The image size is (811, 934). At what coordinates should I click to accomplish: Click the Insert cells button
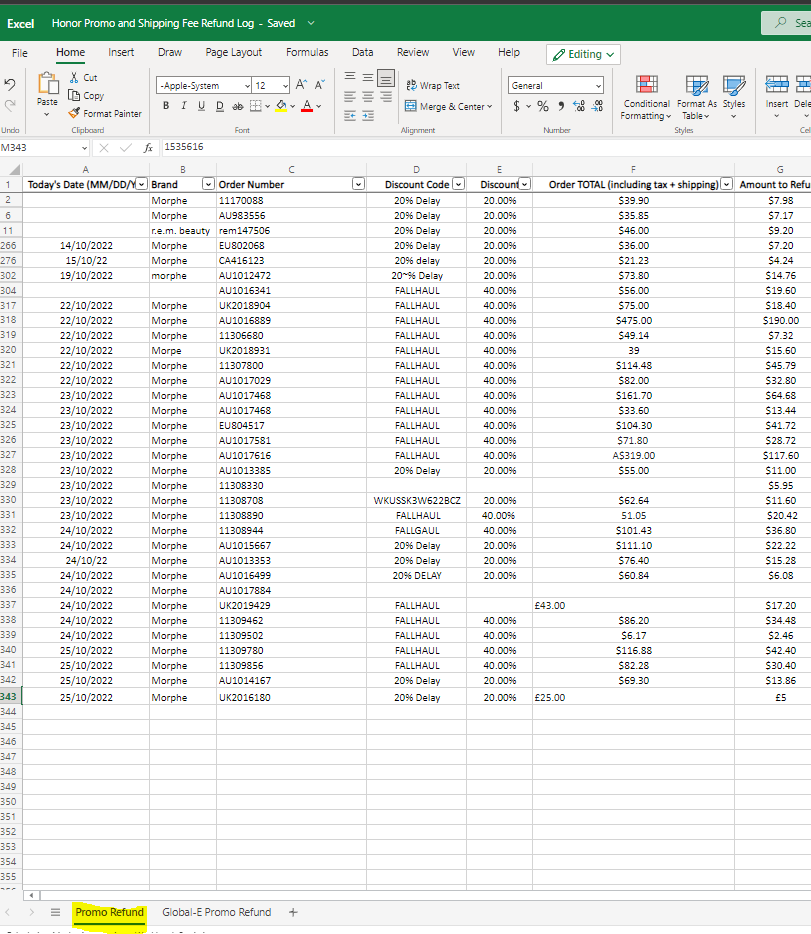coord(776,97)
